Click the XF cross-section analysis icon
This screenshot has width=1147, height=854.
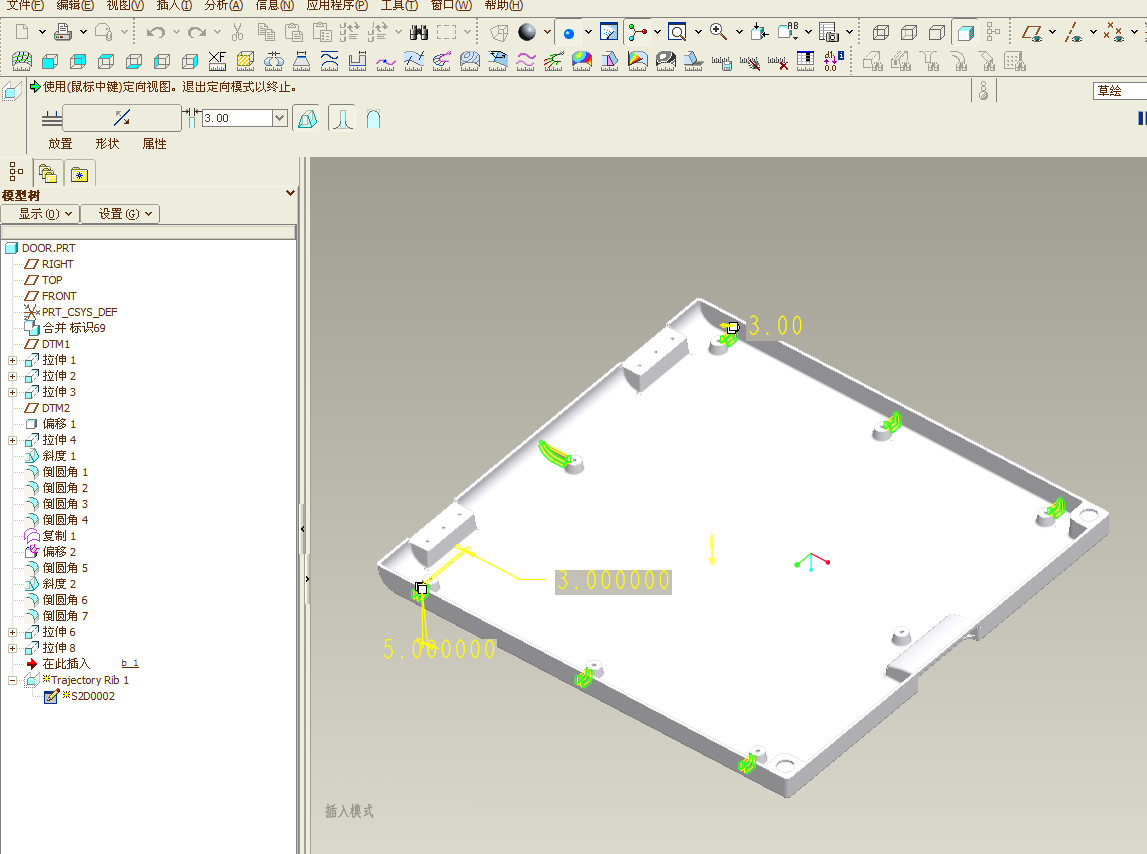(x=217, y=61)
